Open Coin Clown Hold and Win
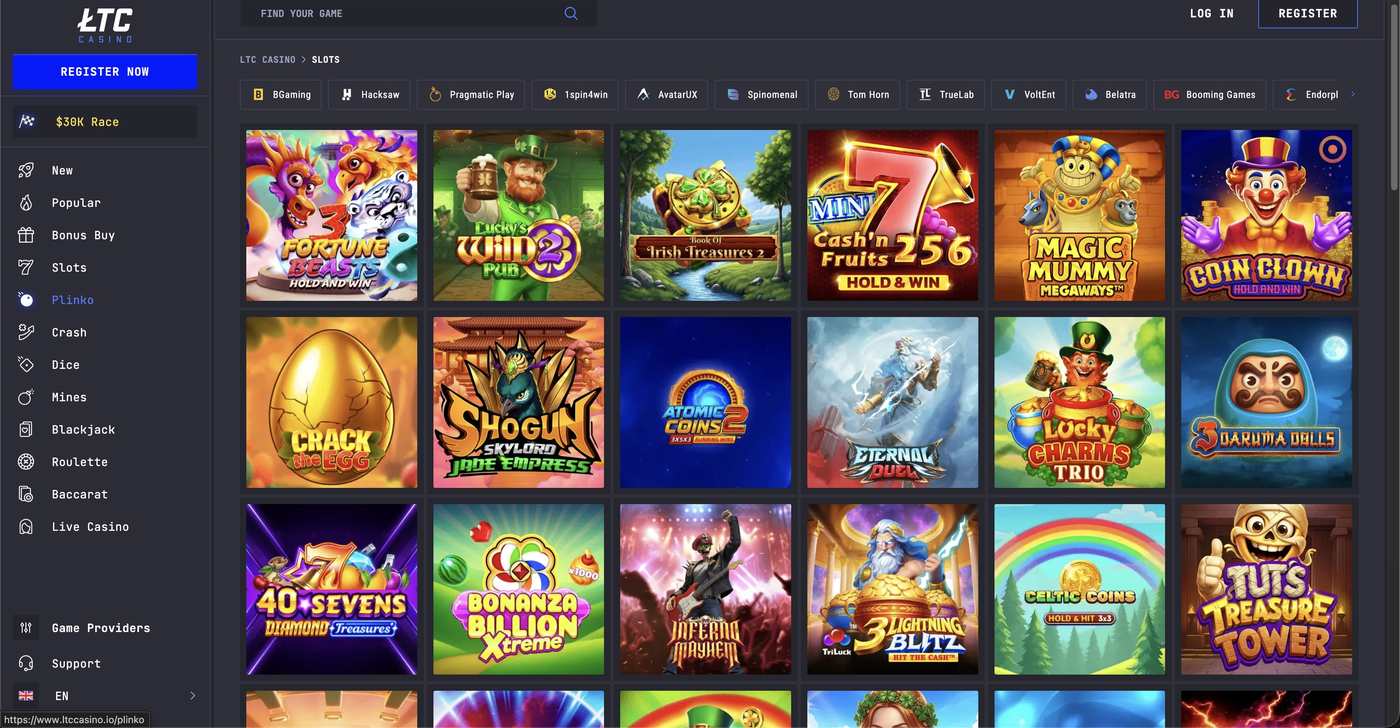This screenshot has width=1400, height=728. (1267, 215)
